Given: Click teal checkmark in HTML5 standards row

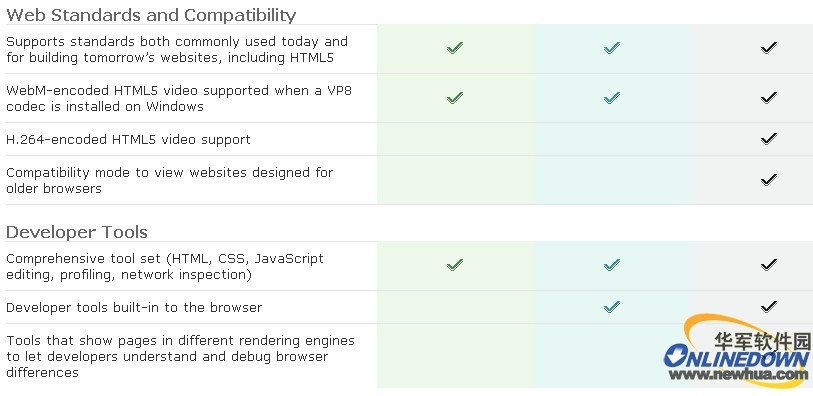Looking at the screenshot, I should click(612, 48).
